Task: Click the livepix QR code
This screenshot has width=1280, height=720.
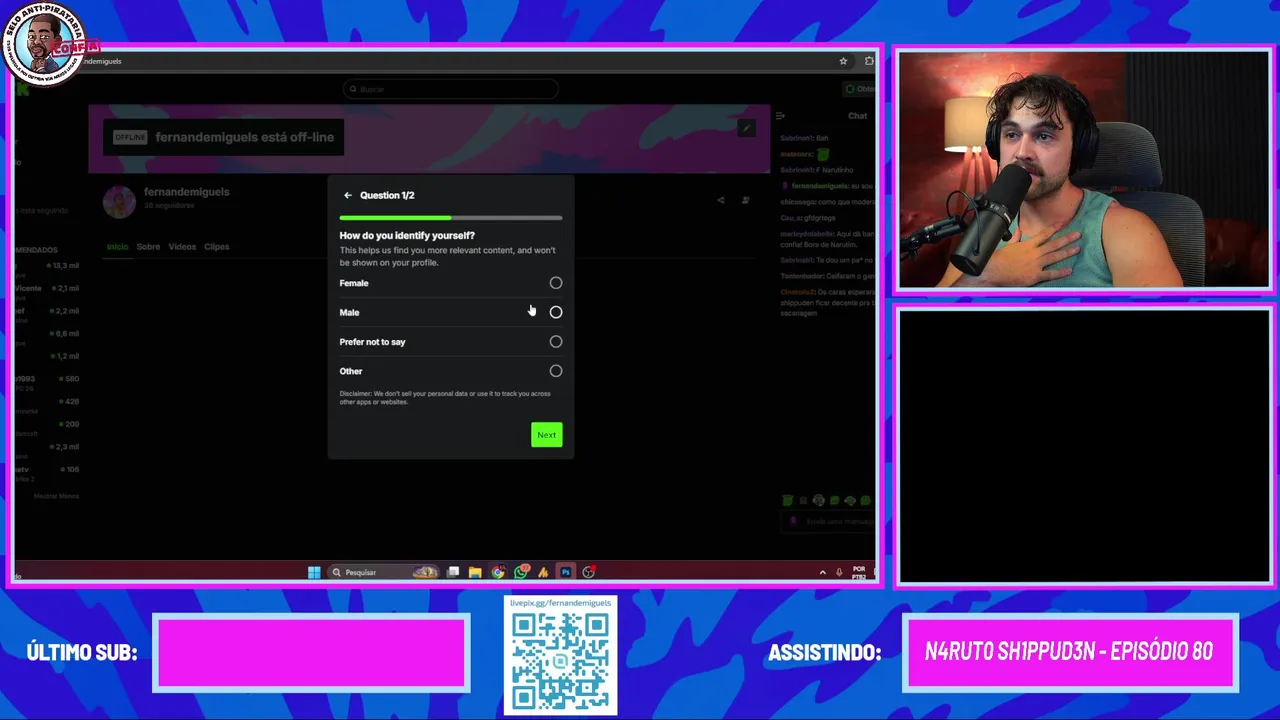Action: (560, 661)
